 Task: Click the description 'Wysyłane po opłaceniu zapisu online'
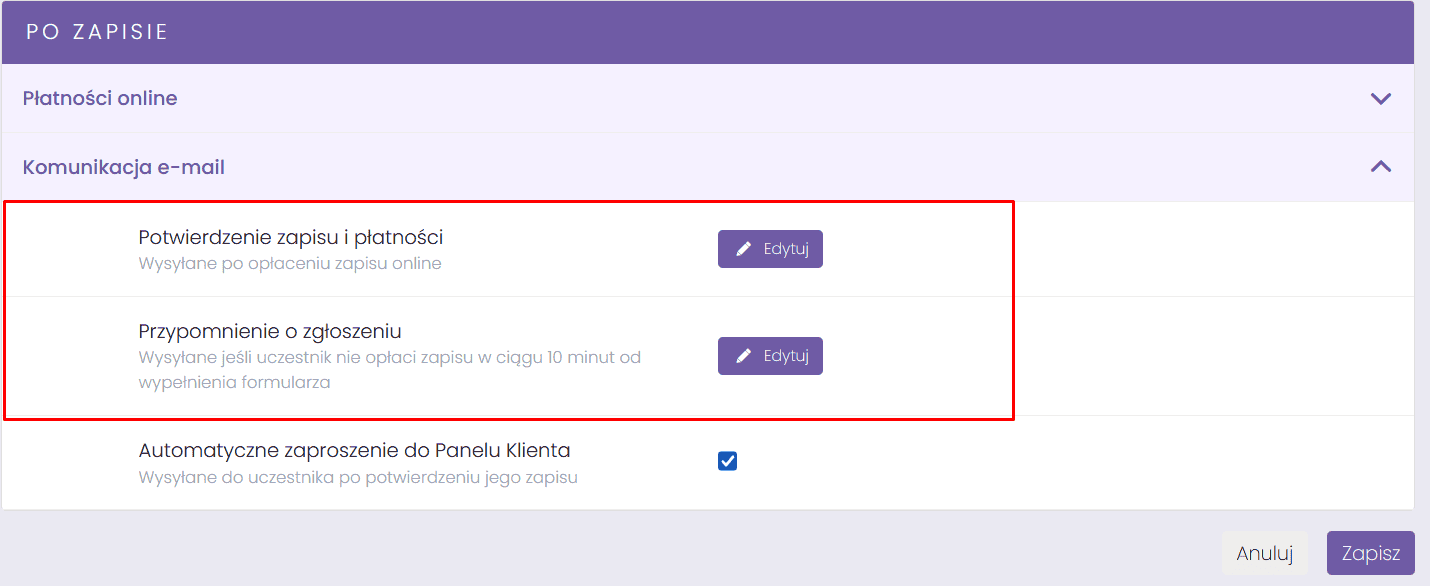pos(290,264)
